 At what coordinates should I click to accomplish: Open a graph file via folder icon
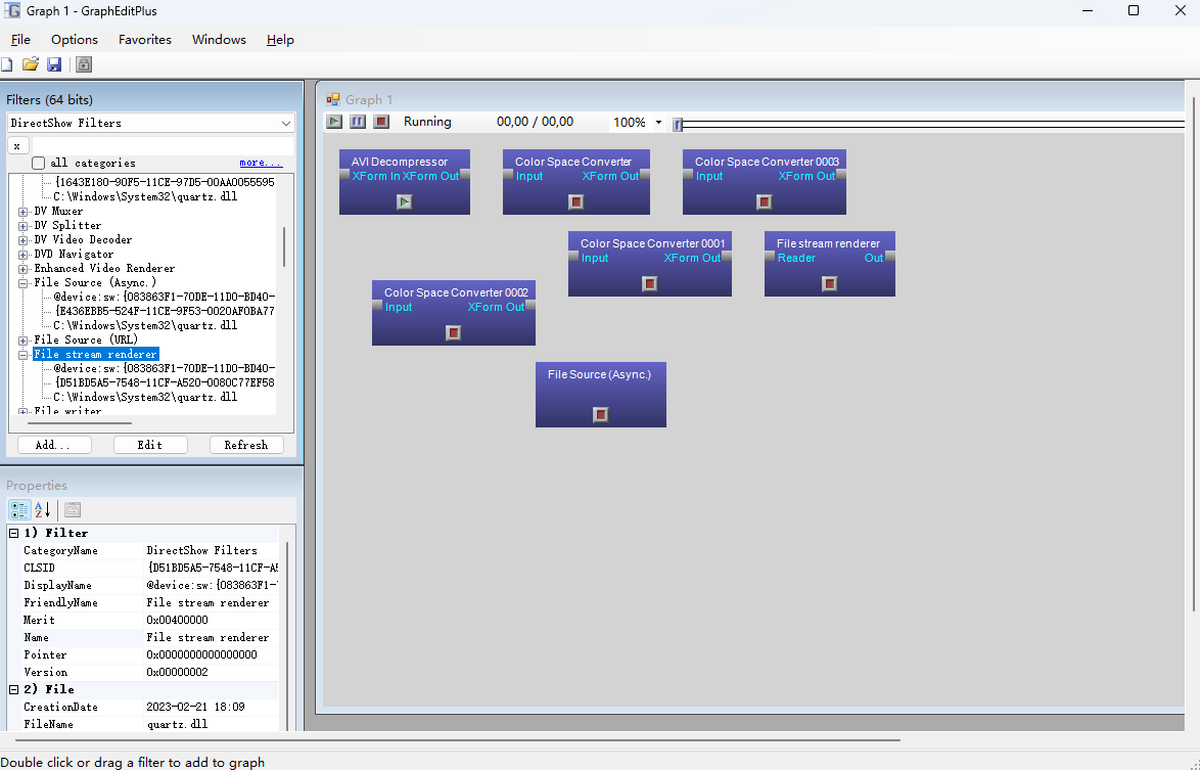pos(31,65)
